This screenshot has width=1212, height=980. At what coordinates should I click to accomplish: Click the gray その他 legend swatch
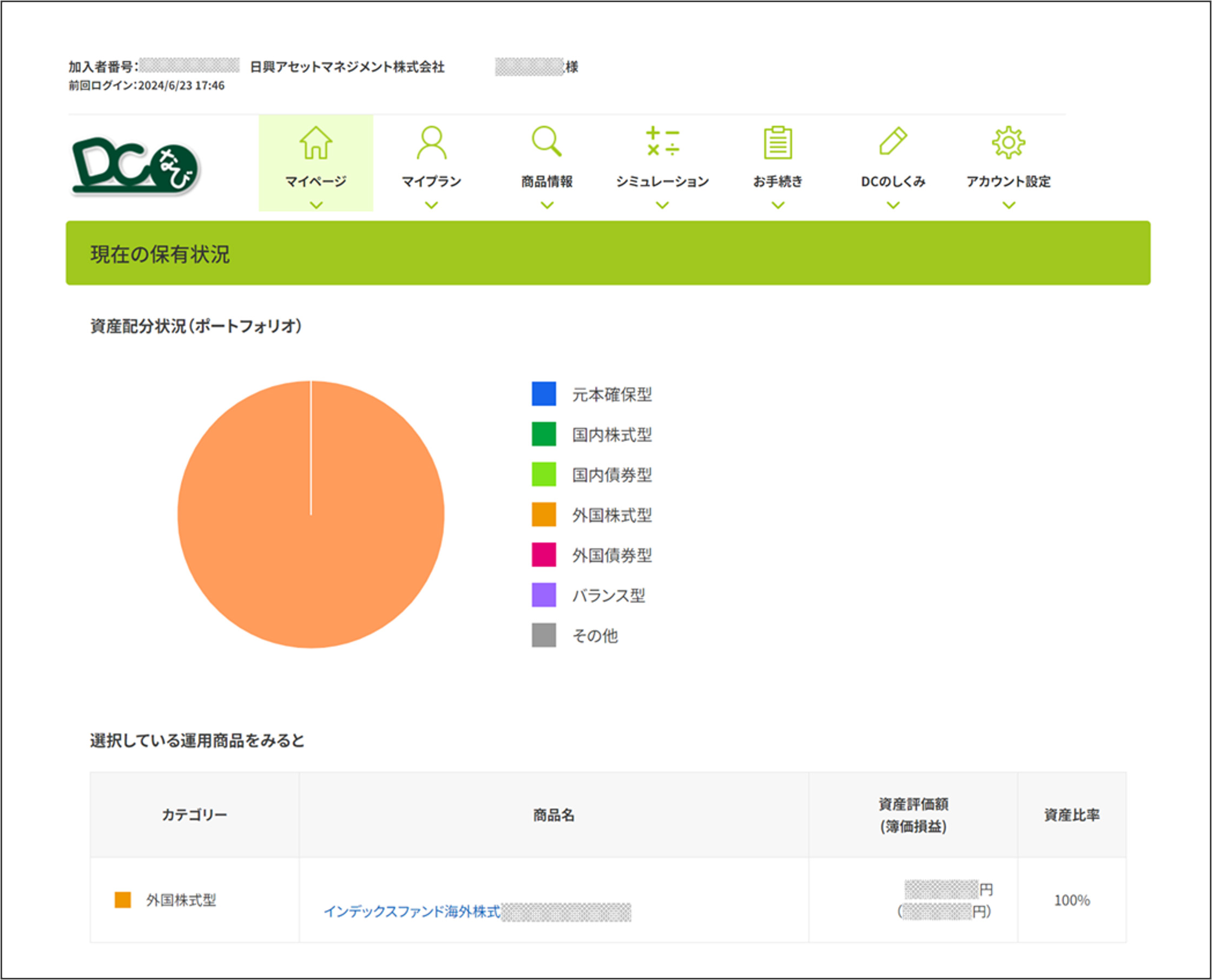point(544,635)
